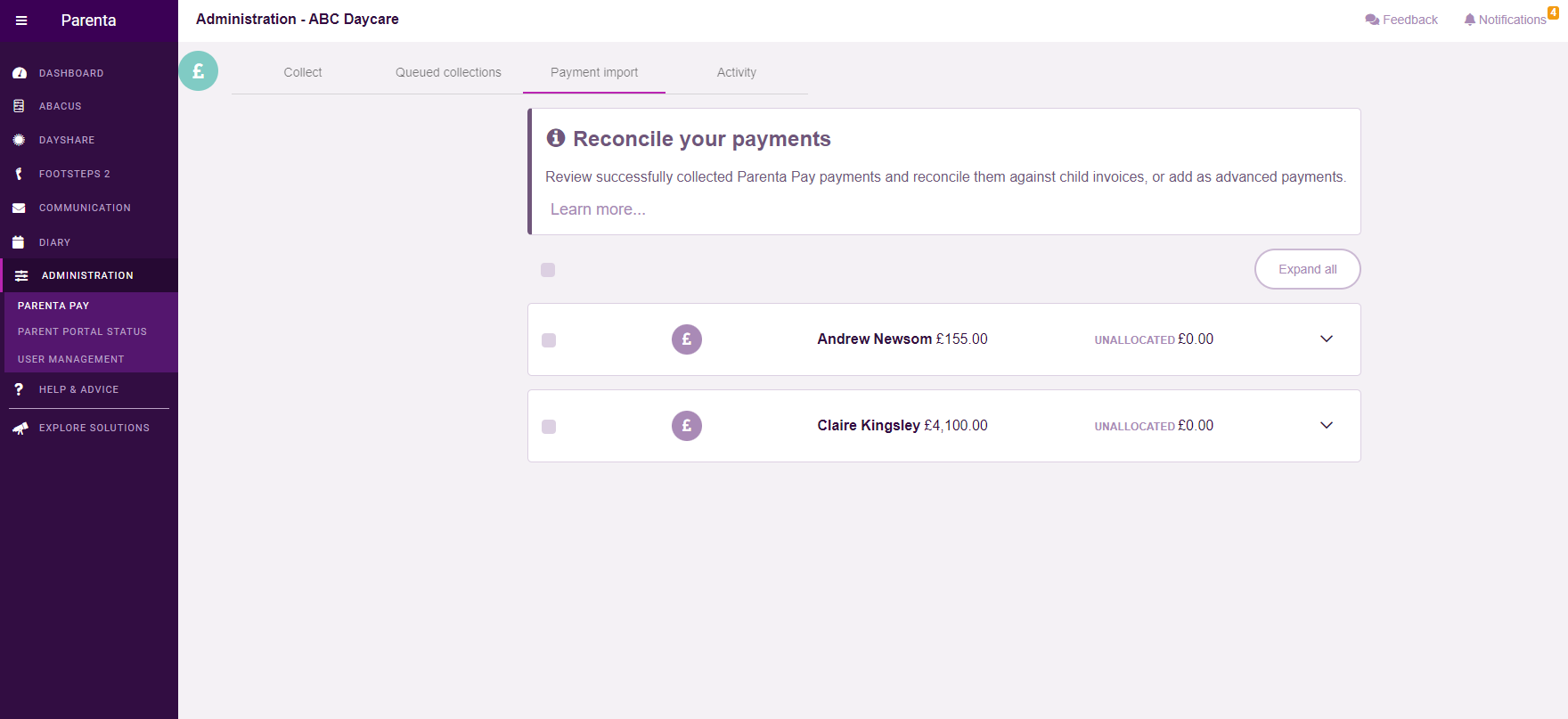Tick the Andrew Newsom payment checkbox
This screenshot has width=1568, height=719.
coord(549,340)
